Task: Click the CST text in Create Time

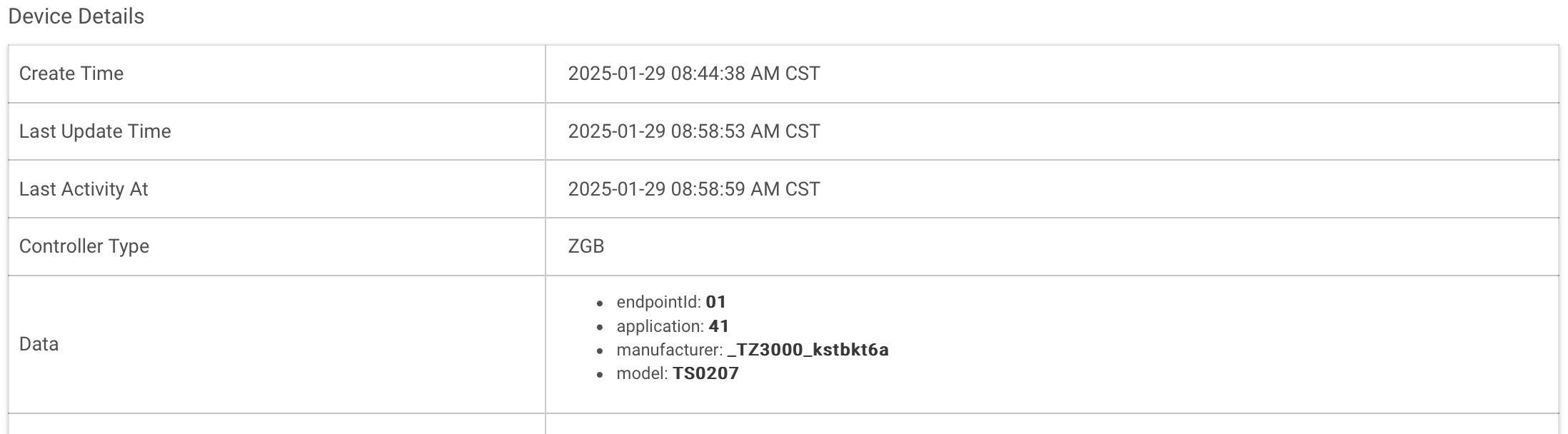Action: tap(803, 74)
